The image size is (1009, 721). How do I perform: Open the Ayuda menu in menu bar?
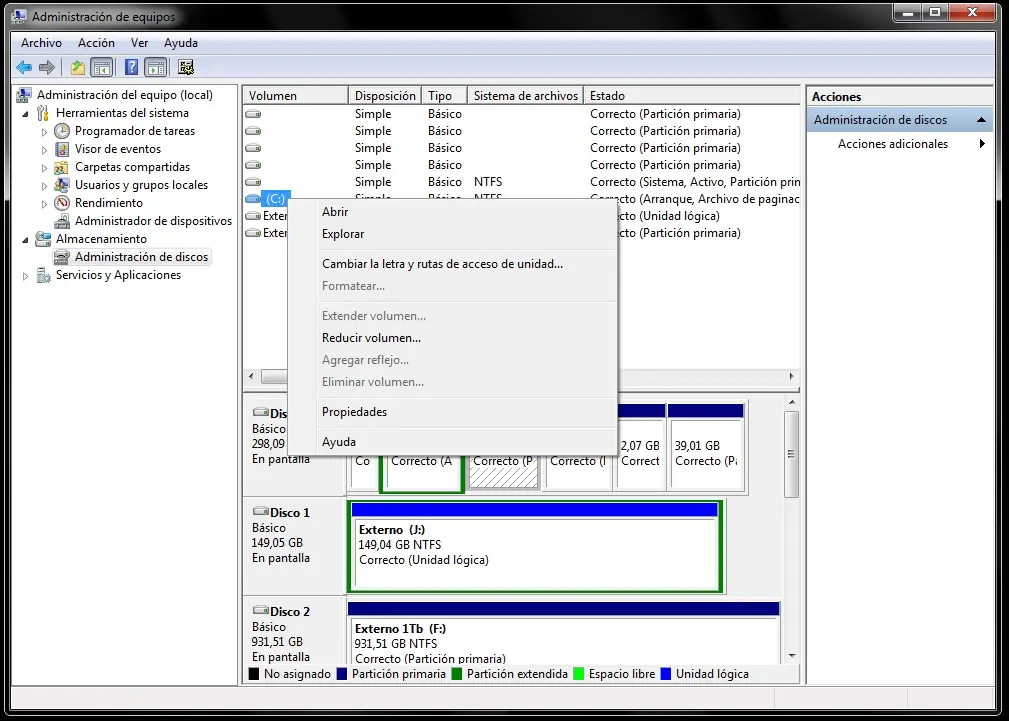(181, 43)
